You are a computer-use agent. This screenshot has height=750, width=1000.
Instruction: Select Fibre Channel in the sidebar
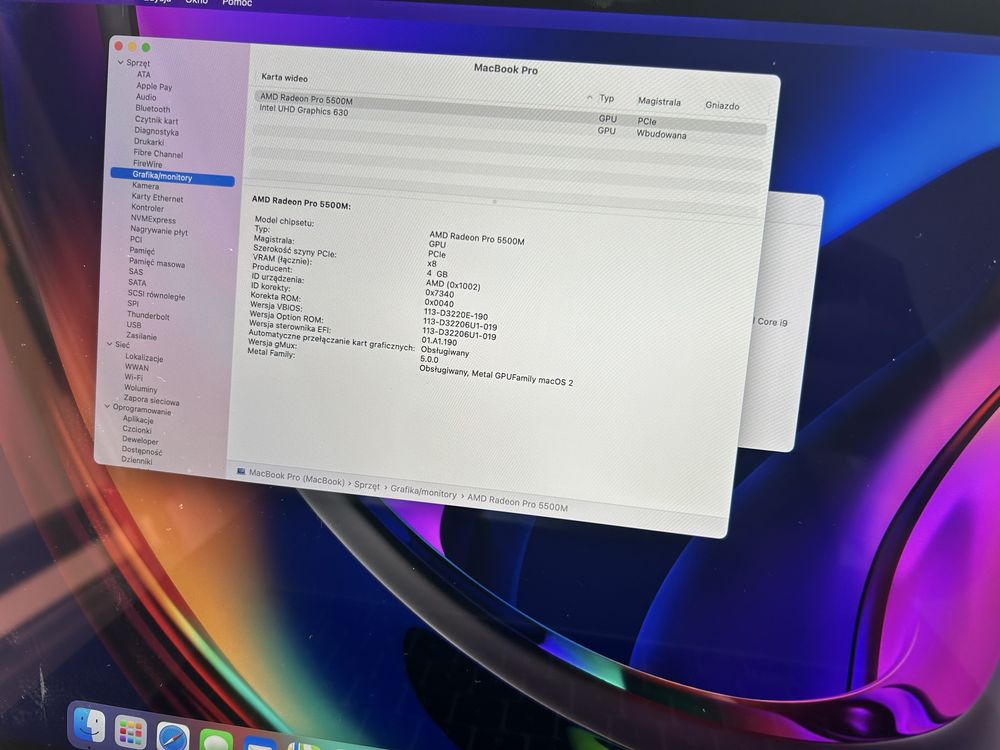tap(158, 153)
